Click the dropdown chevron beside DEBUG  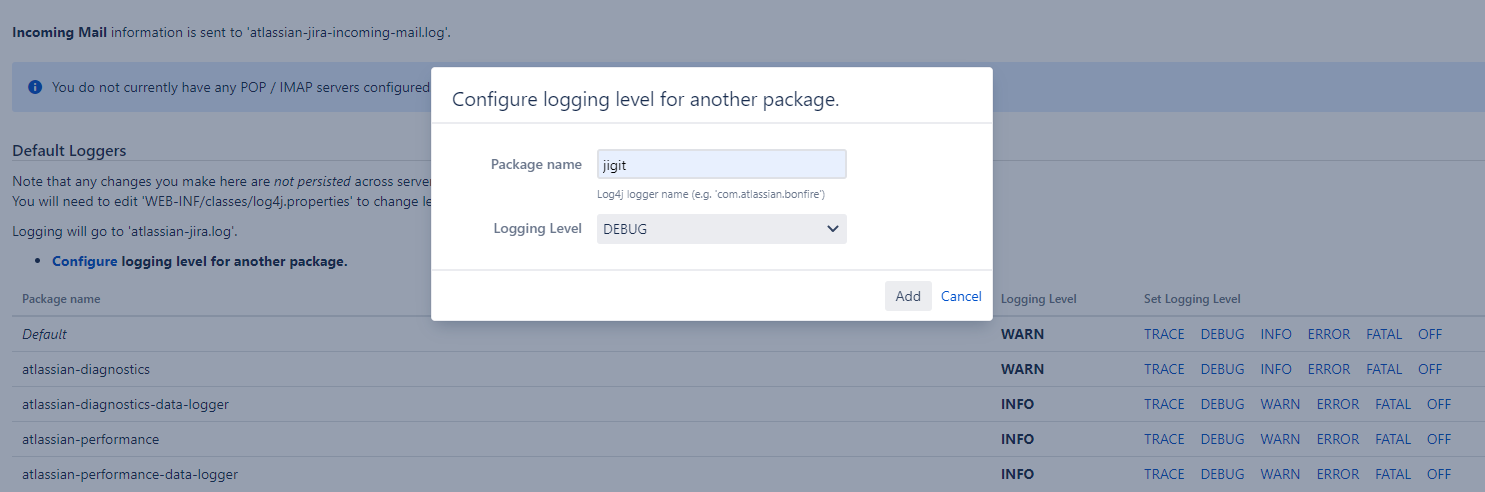832,229
